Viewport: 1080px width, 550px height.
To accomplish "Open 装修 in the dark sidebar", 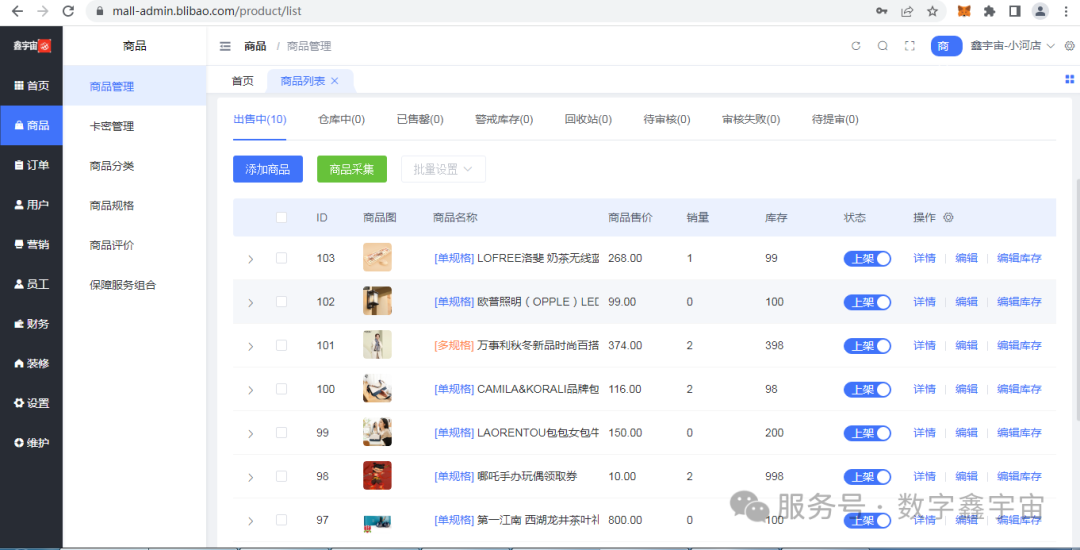I will 32,363.
